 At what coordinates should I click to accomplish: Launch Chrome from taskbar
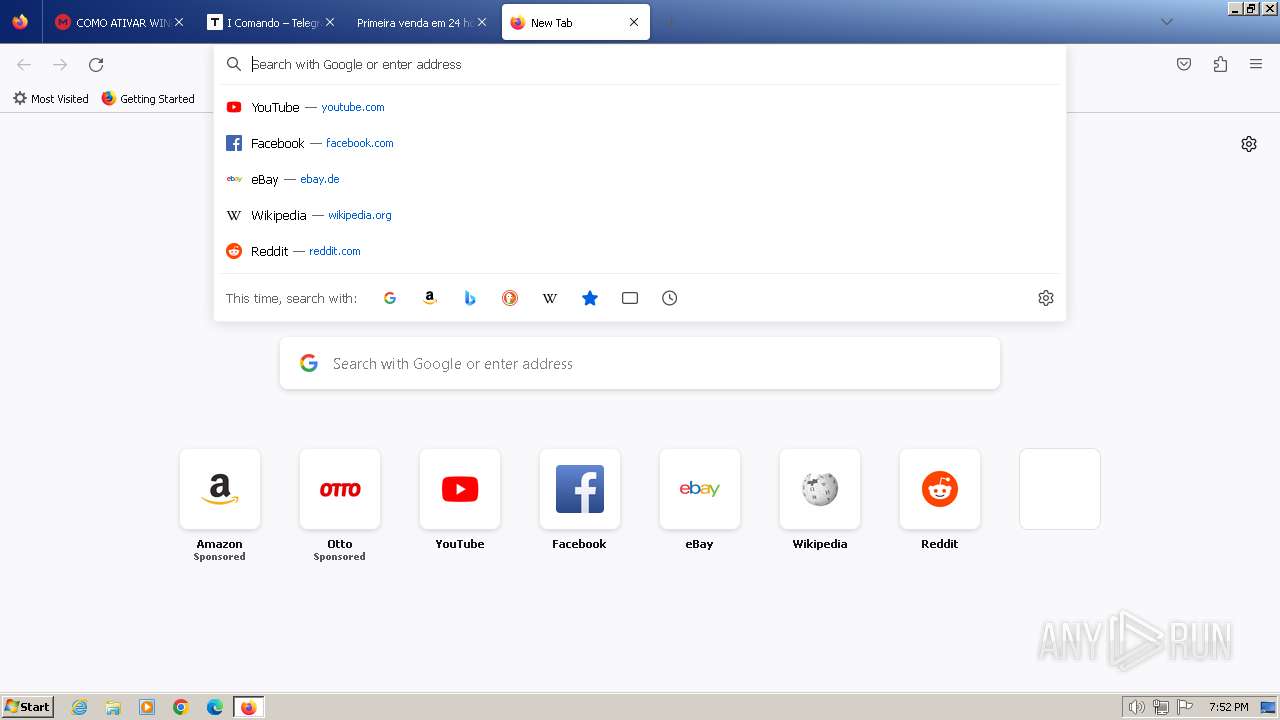[181, 707]
